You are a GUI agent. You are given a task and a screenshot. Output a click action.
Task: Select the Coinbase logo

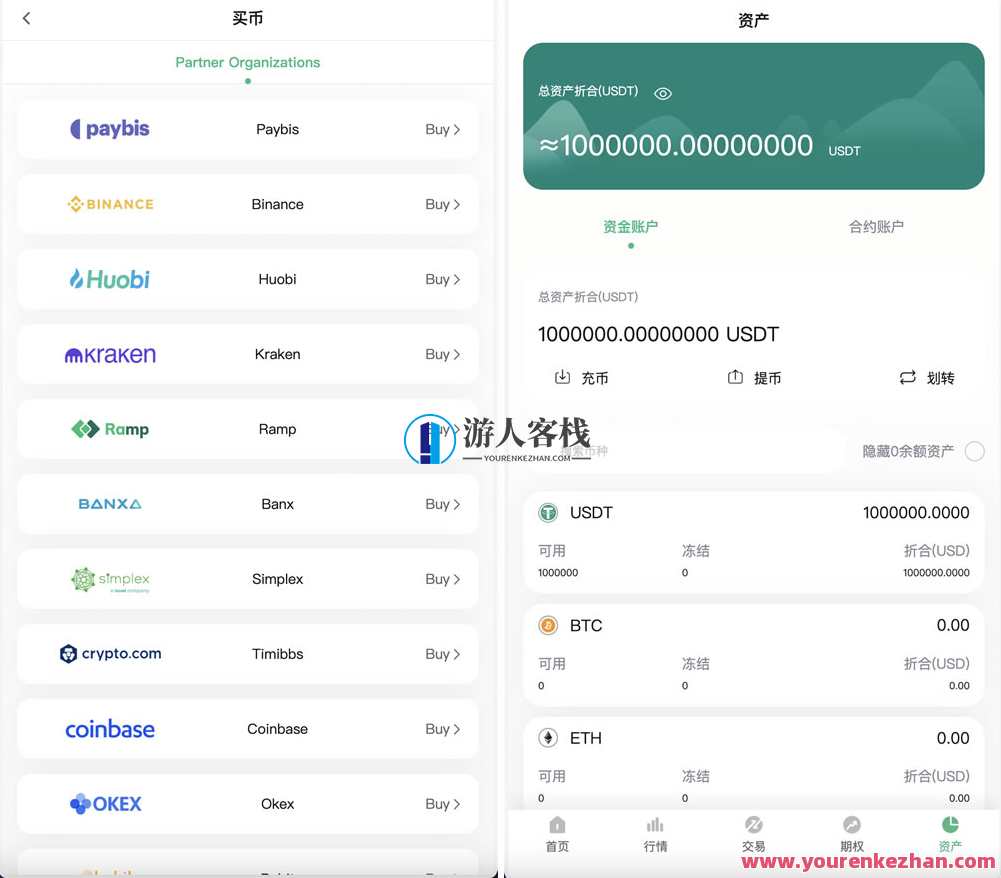tap(110, 728)
